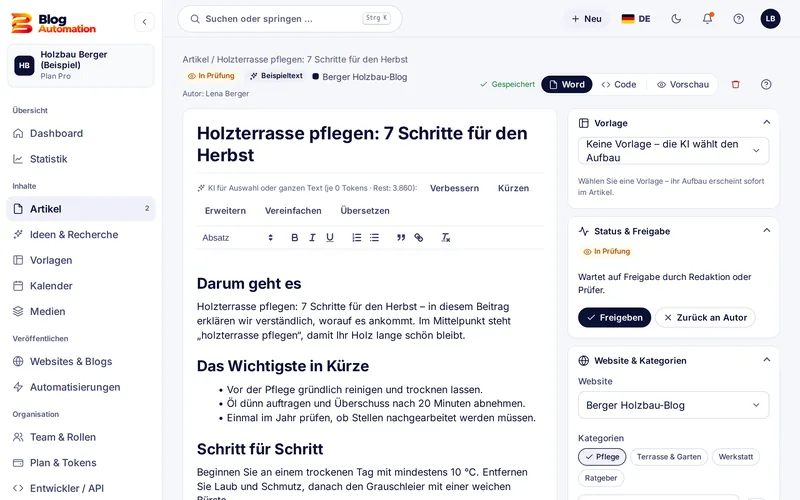The height and width of the screenshot is (500, 800).
Task: Open the Medien library
Action: pos(81,311)
